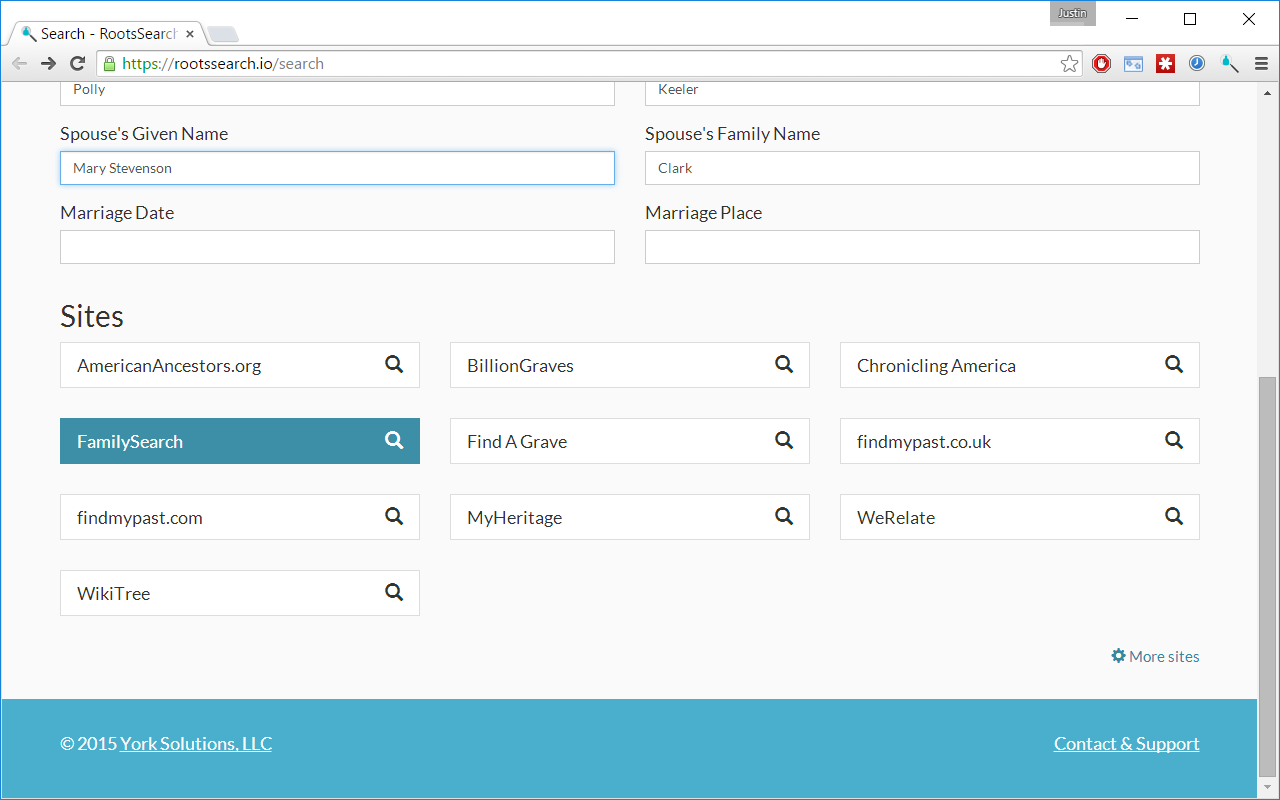Screen dimensions: 1280x800
Task: Click the WikiTree magnifier icon
Action: pos(394,592)
